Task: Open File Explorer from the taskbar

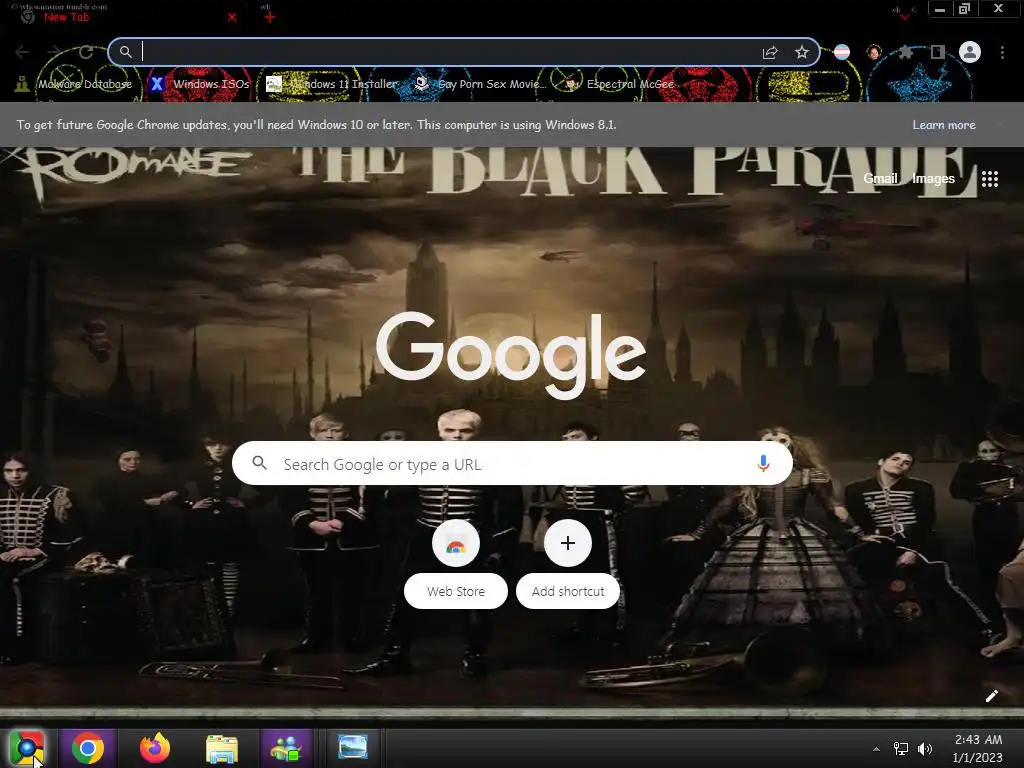Action: click(222, 748)
